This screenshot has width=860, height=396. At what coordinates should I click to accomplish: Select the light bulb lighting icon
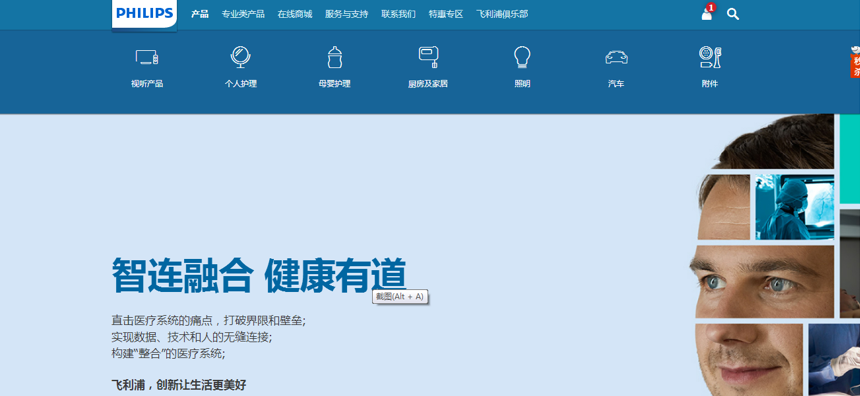522,57
